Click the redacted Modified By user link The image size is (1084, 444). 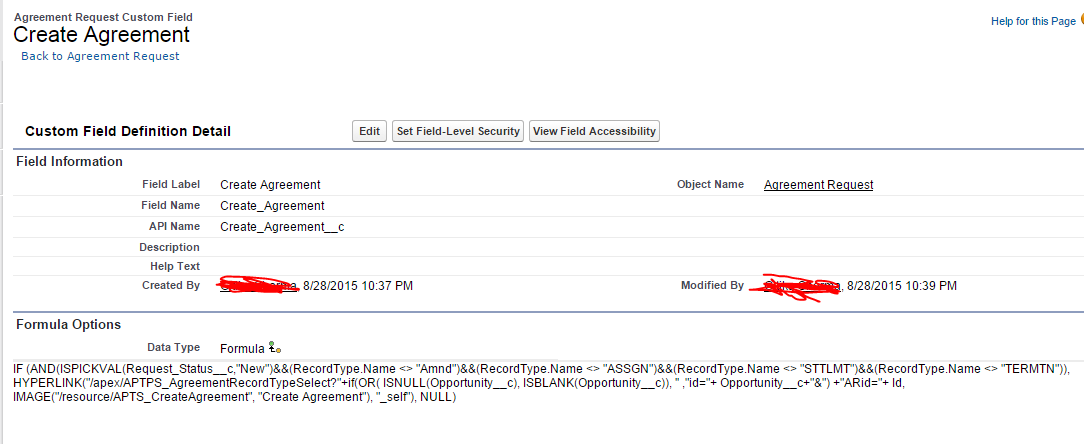802,286
